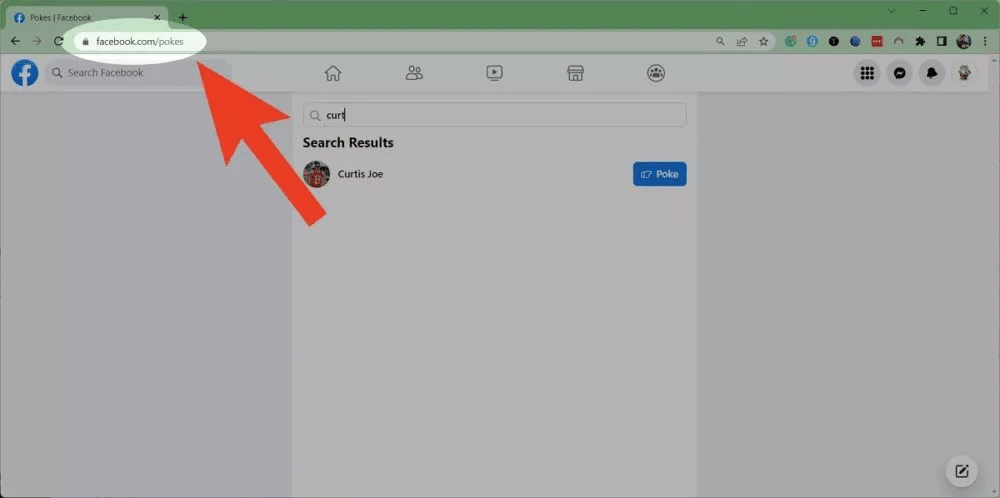Click the Poke button for Curtis Joe

(x=659, y=174)
